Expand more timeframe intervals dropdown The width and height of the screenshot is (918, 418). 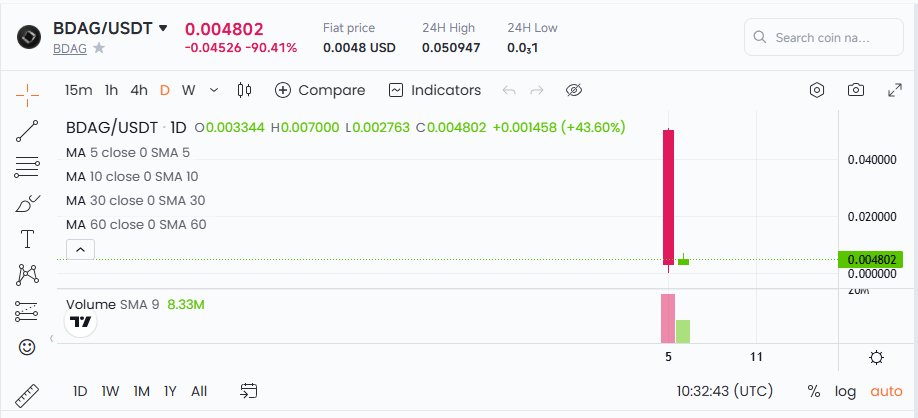click(x=214, y=90)
